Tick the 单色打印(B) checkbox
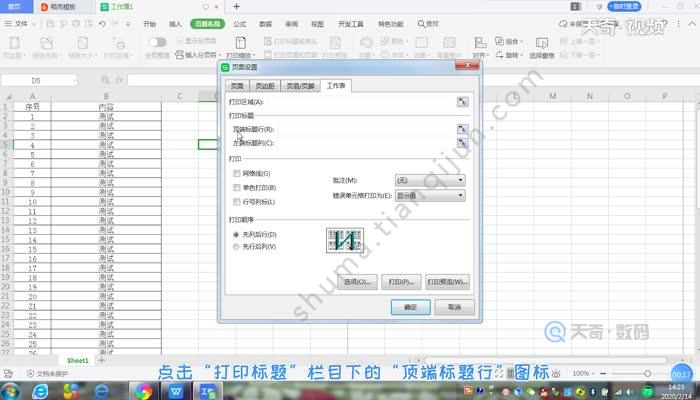700x400 pixels. pyautogui.click(x=237, y=188)
